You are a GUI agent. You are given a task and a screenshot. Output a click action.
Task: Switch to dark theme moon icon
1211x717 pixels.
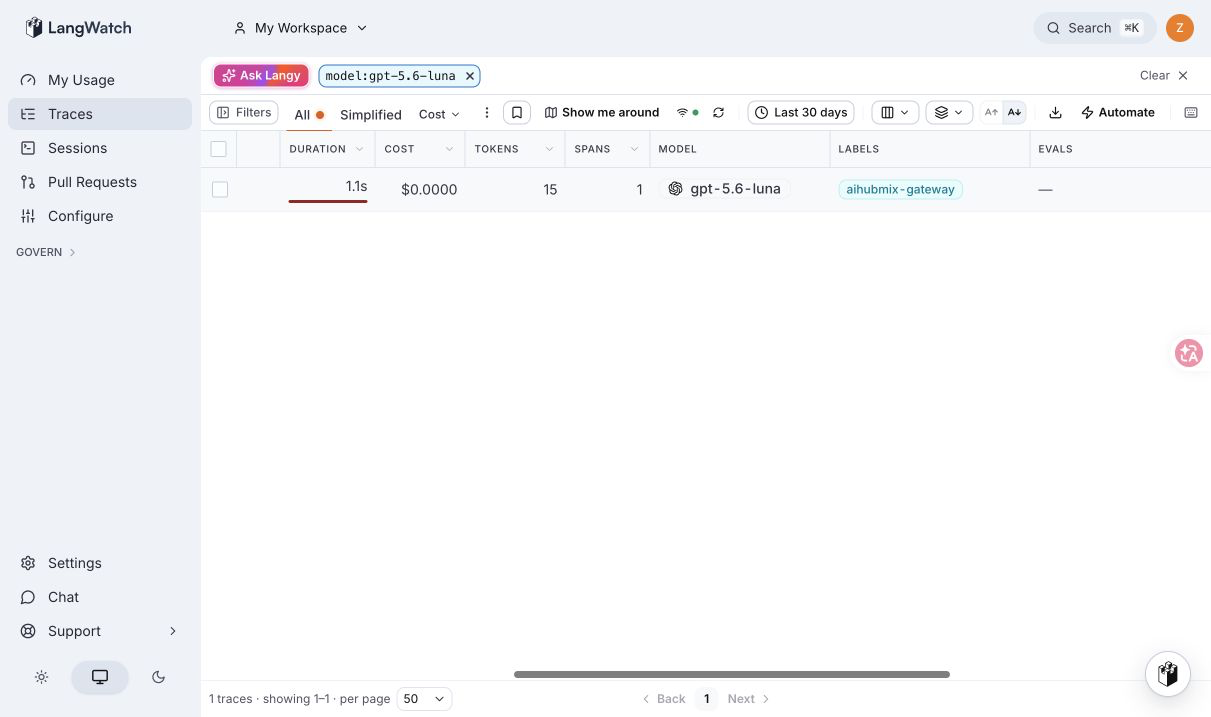click(158, 677)
